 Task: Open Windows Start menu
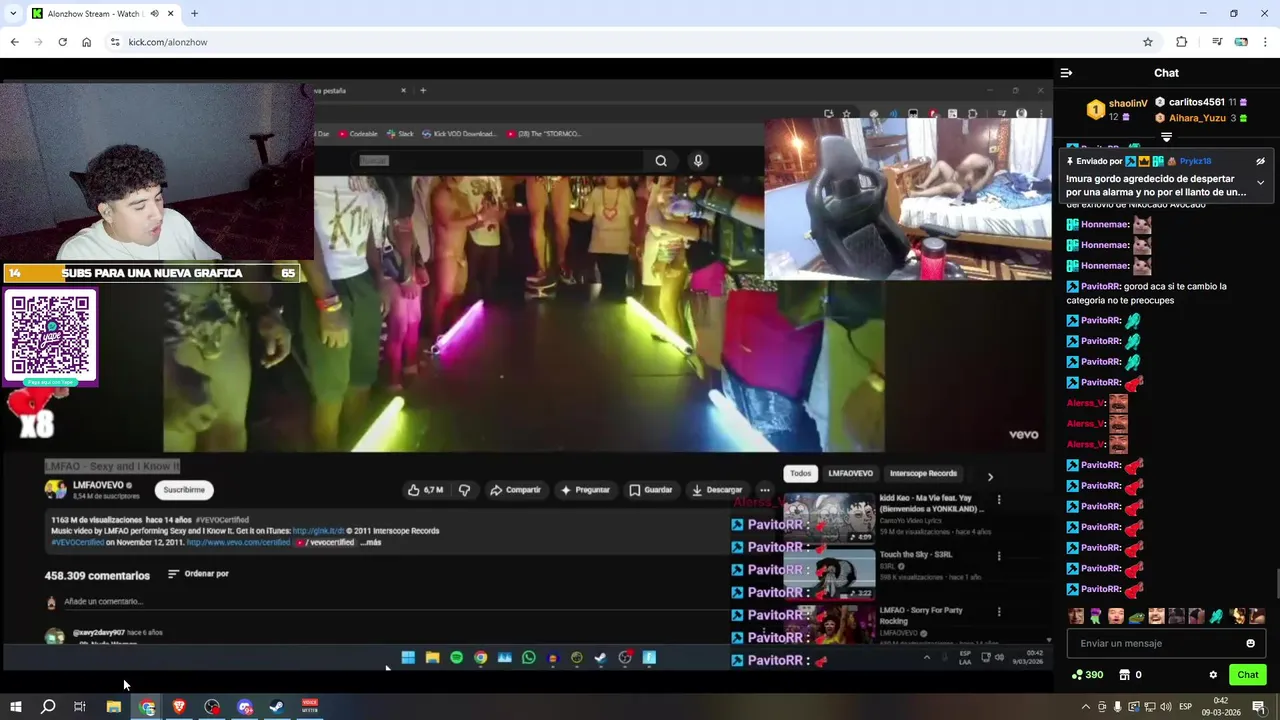16,707
